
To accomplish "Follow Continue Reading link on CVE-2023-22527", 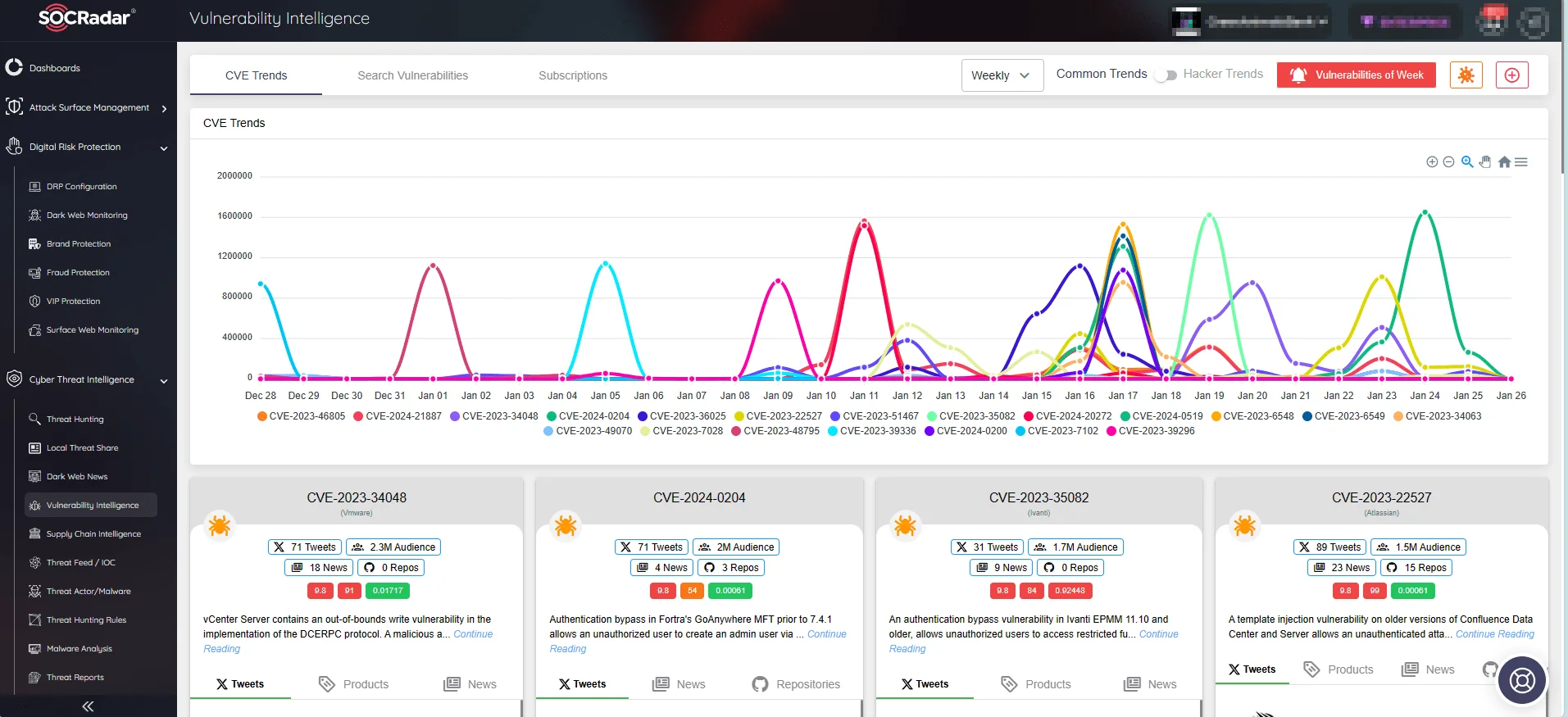I will (1495, 634).
